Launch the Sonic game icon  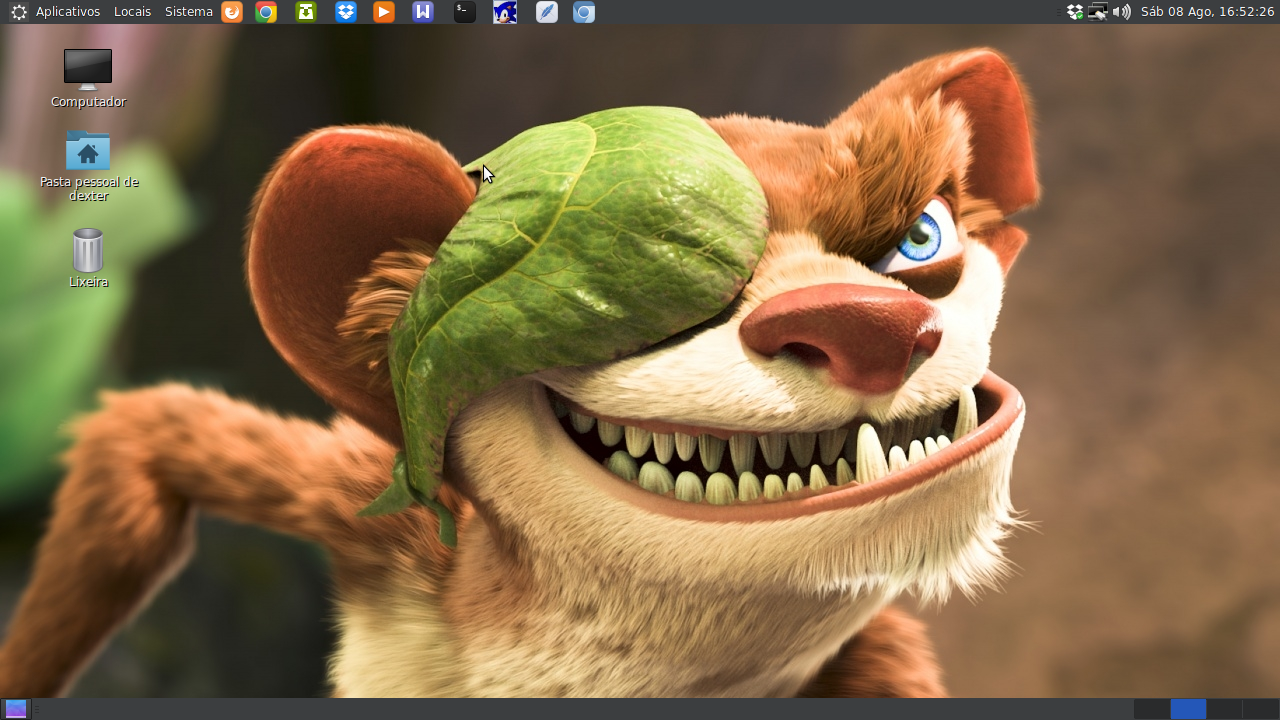505,12
